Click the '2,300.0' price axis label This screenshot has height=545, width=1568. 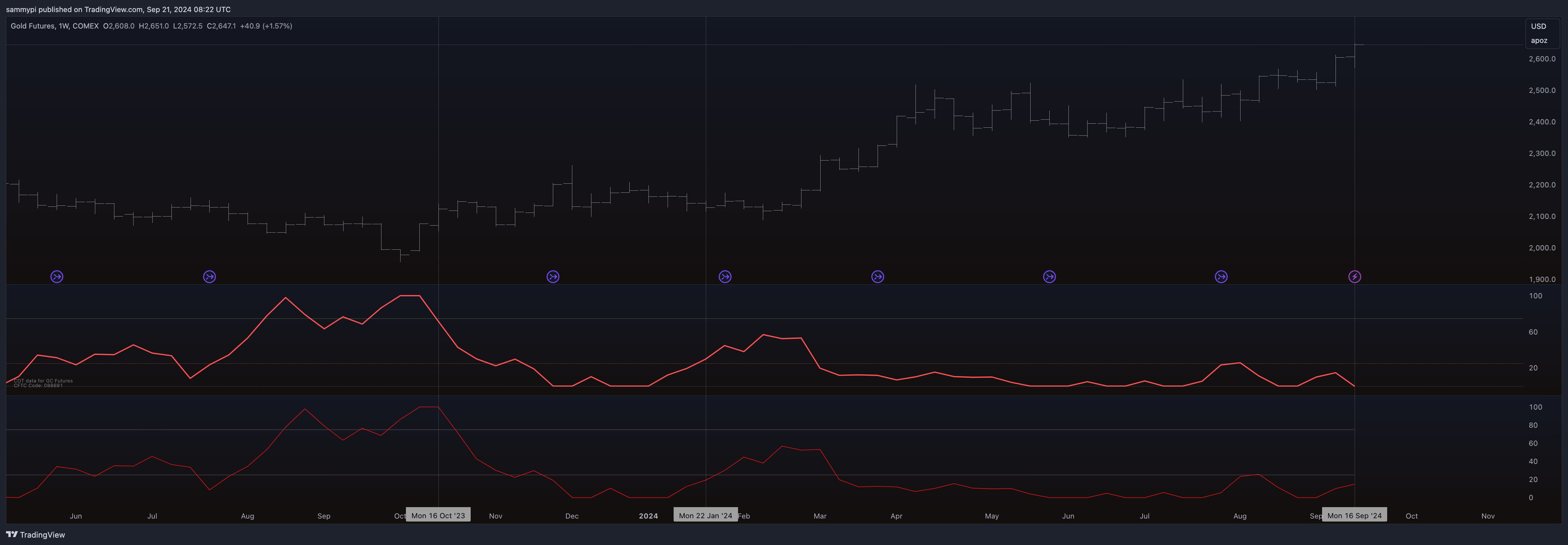pyautogui.click(x=1542, y=154)
